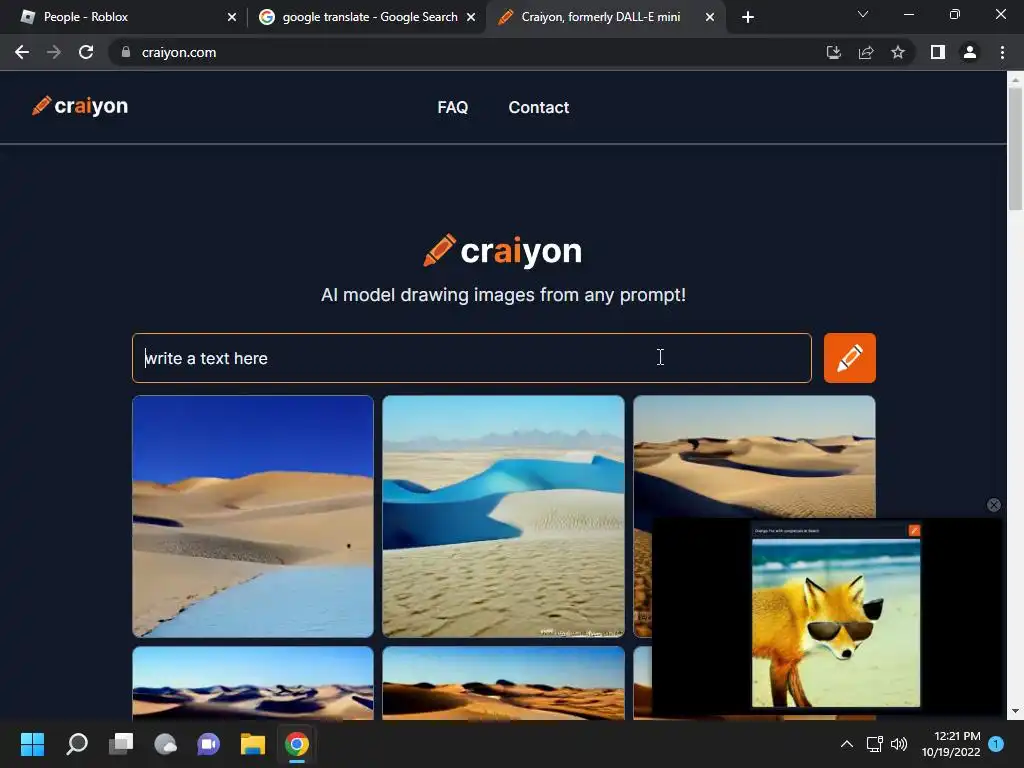Click the orange pencil draw button

pyautogui.click(x=850, y=358)
